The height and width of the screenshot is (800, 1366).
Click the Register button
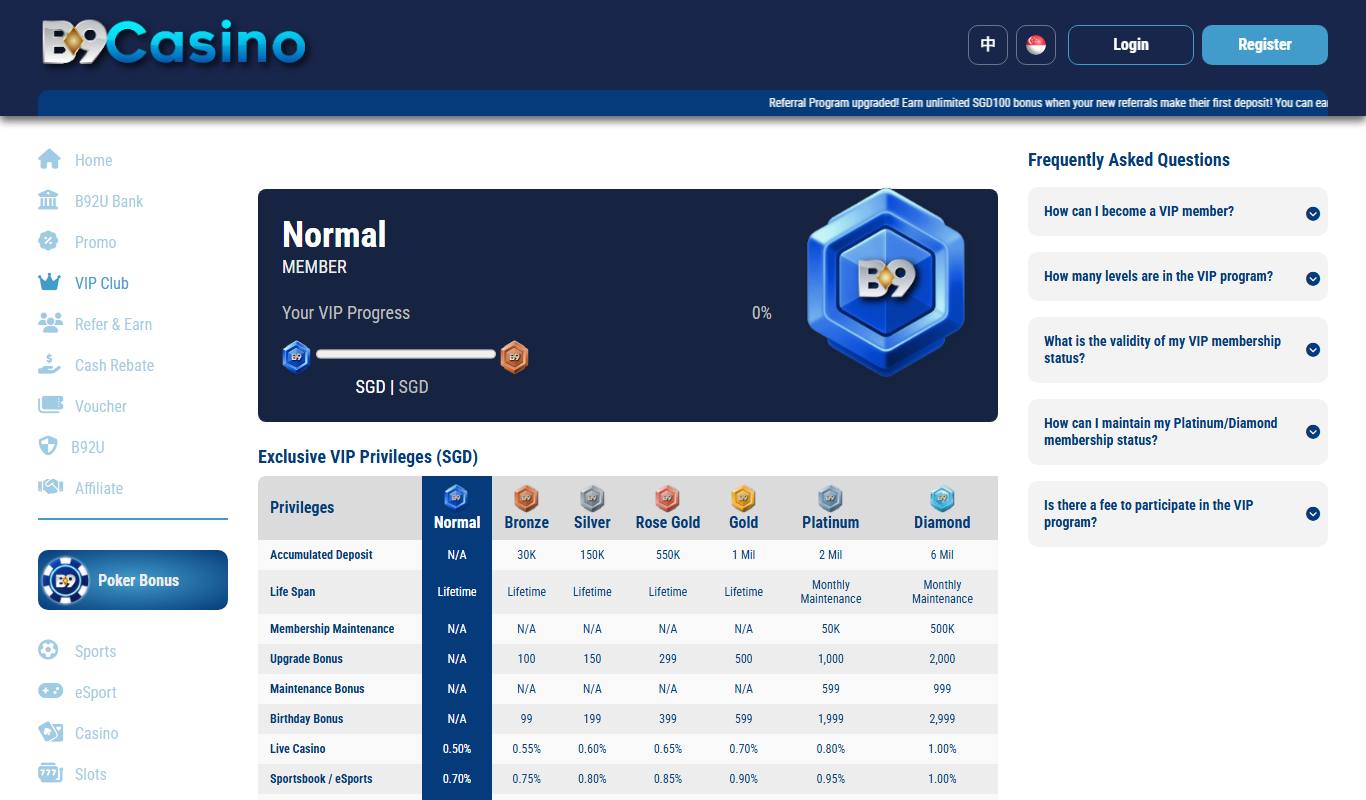[x=1265, y=45]
